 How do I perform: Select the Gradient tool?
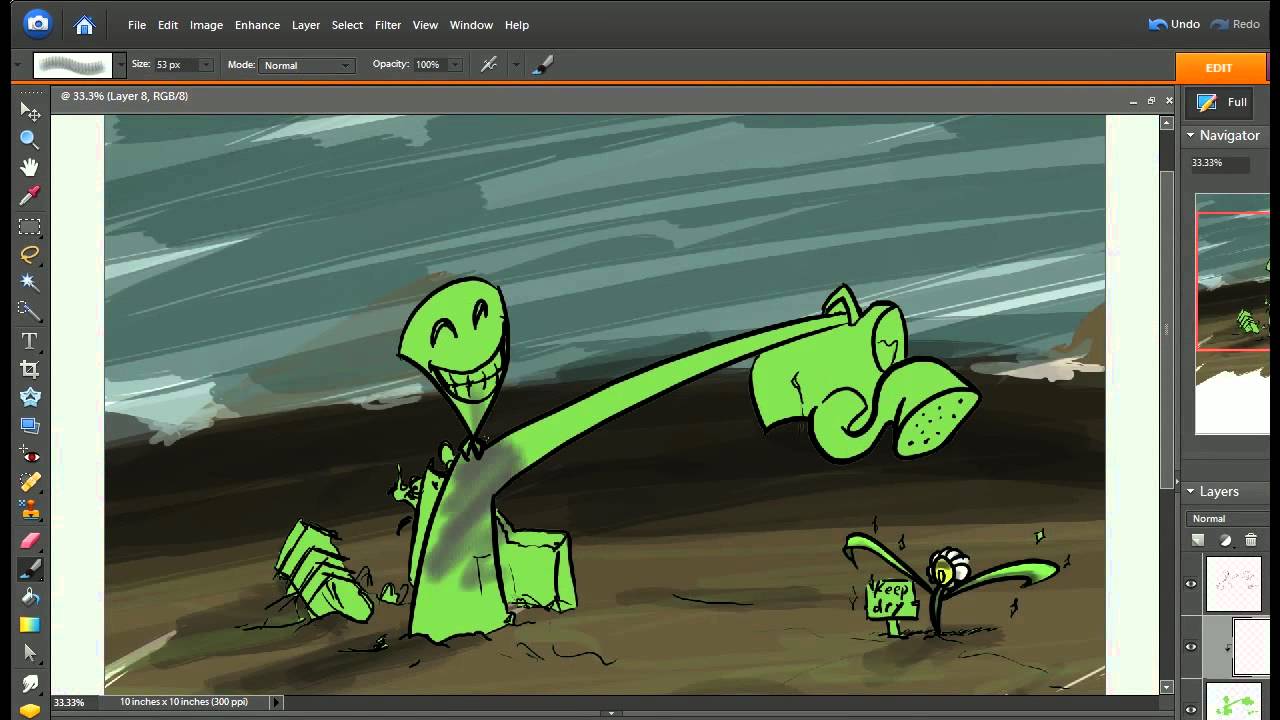[x=30, y=625]
